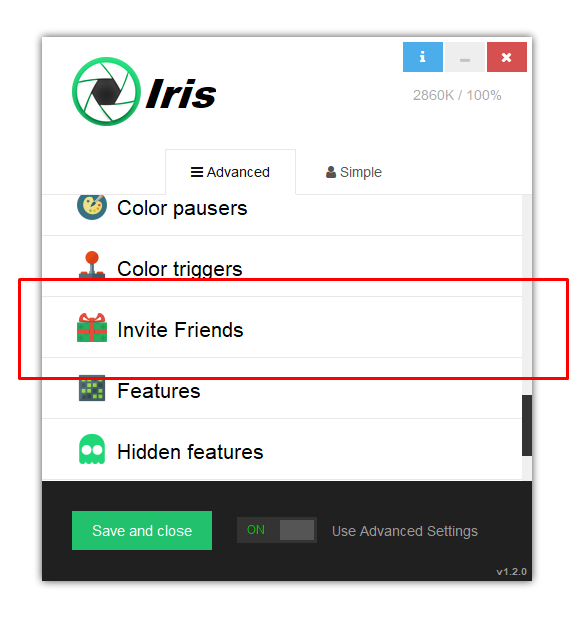Click Save and close button
The height and width of the screenshot is (627, 576).
(x=142, y=530)
